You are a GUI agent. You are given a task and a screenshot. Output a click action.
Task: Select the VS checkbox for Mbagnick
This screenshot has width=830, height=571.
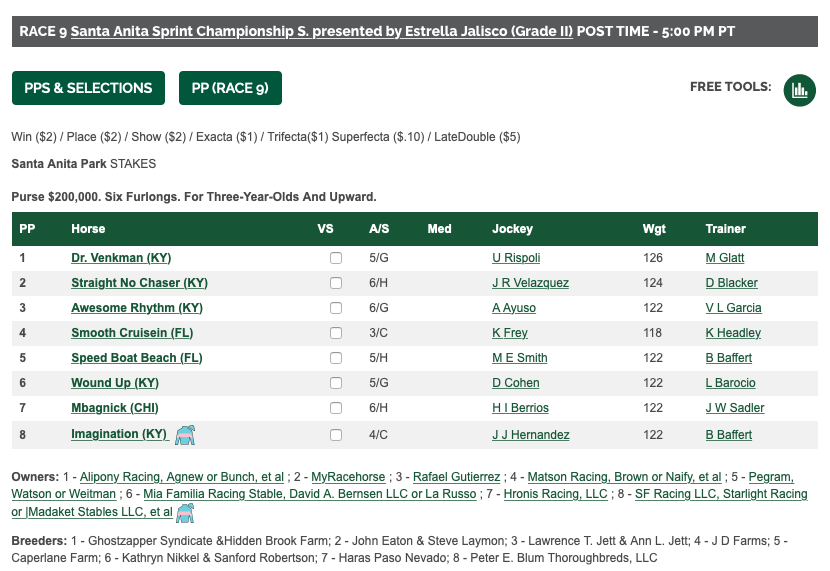point(336,408)
